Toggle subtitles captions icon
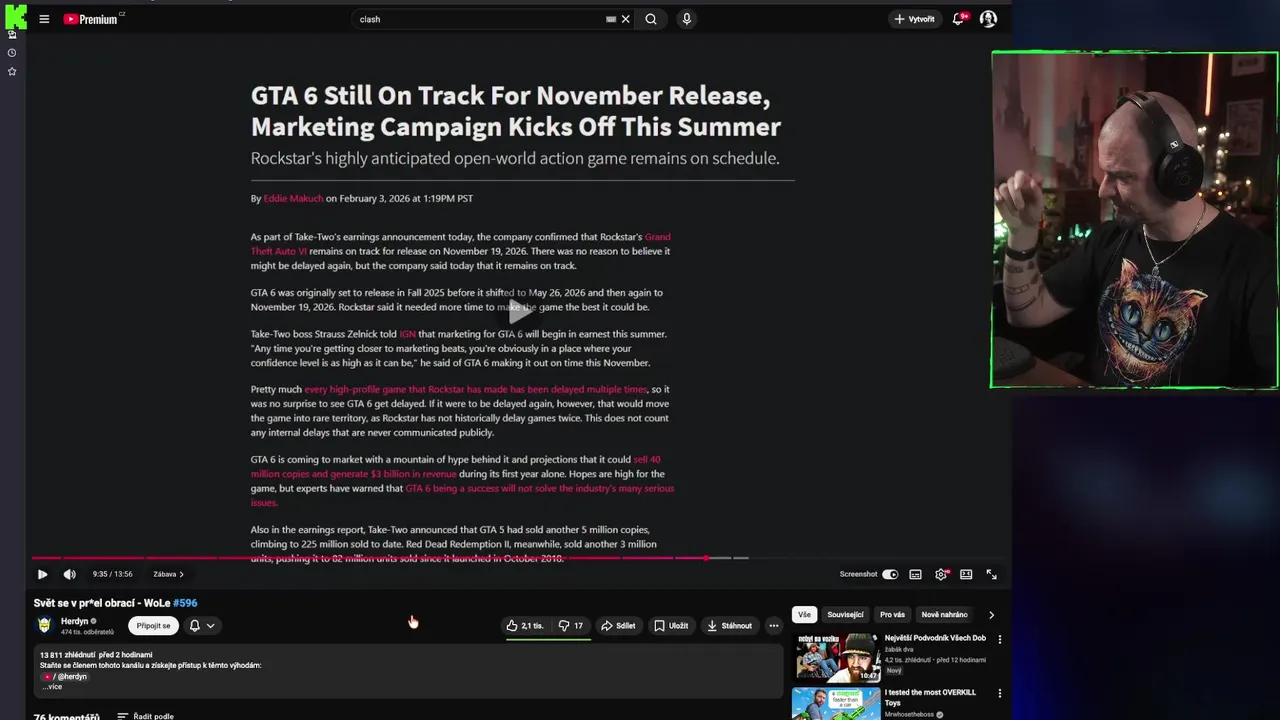The height and width of the screenshot is (720, 1280). tap(915, 574)
